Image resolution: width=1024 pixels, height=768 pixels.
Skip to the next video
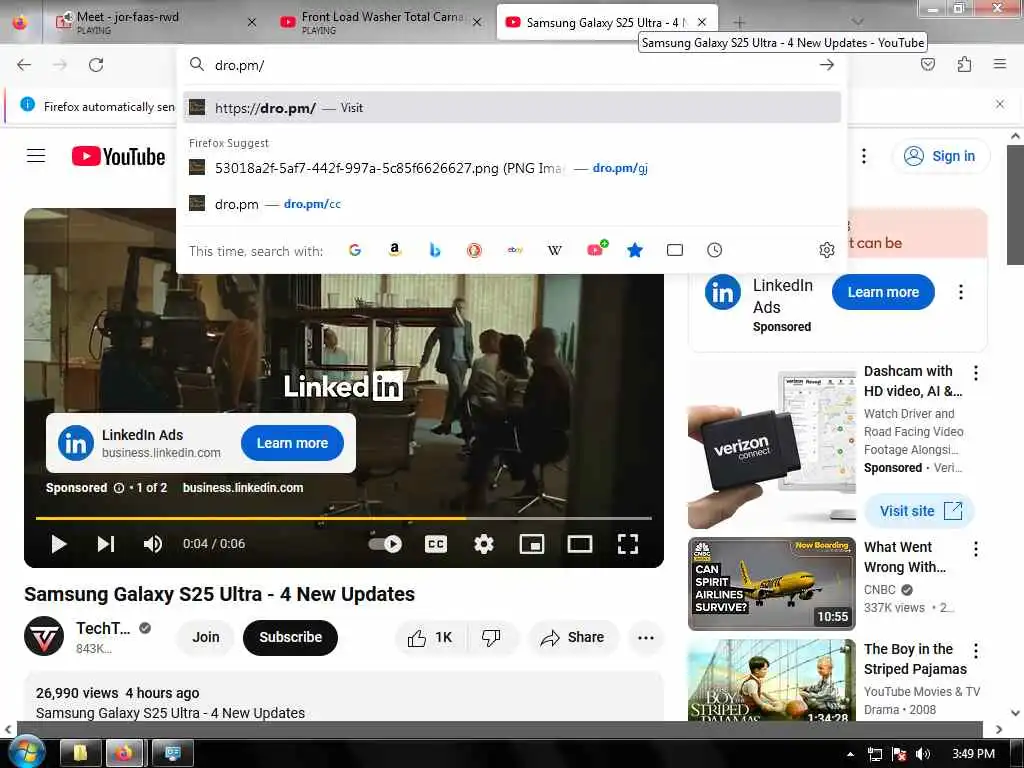106,544
